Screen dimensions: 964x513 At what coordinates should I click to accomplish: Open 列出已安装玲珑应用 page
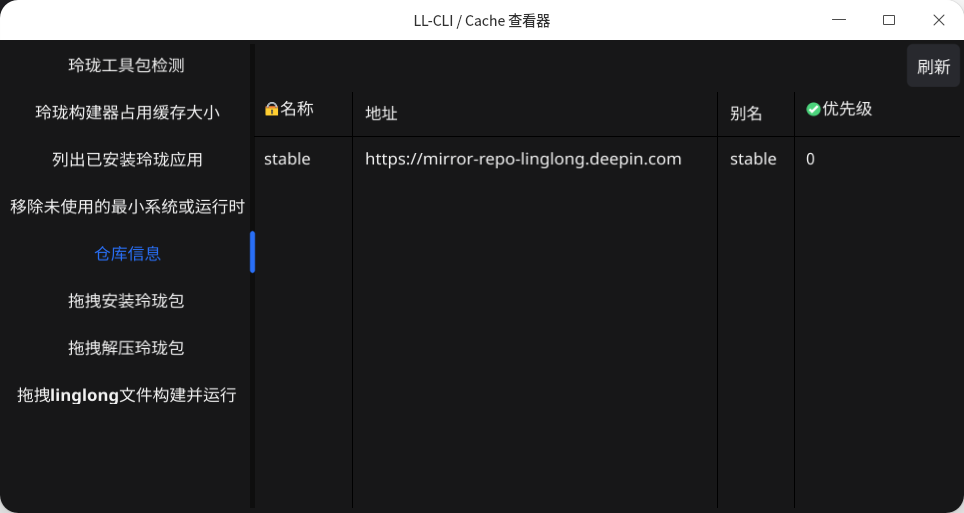click(127, 159)
